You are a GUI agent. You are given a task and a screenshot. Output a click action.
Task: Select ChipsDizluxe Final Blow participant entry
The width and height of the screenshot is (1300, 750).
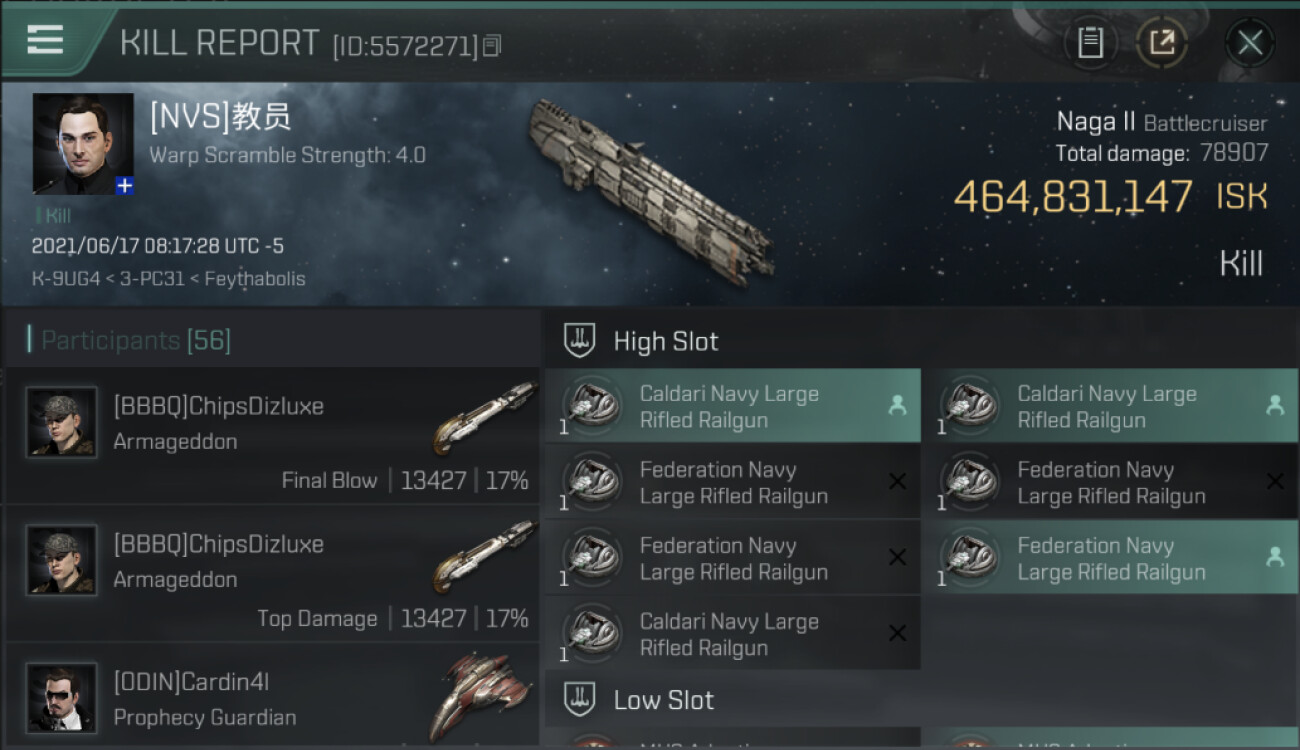coord(272,436)
